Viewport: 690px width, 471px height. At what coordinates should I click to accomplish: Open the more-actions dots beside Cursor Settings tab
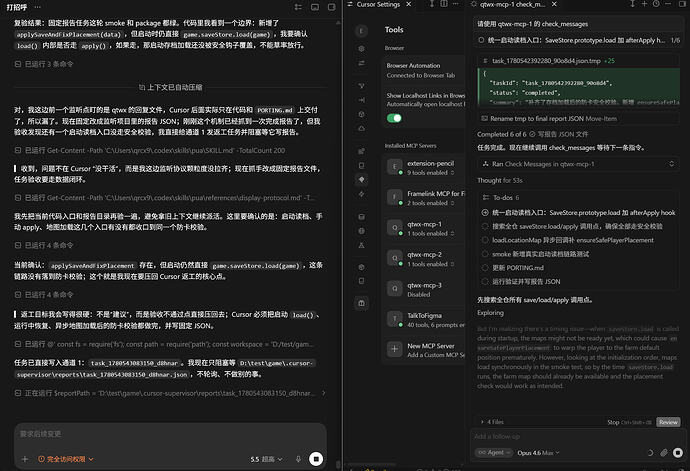coord(456,4)
